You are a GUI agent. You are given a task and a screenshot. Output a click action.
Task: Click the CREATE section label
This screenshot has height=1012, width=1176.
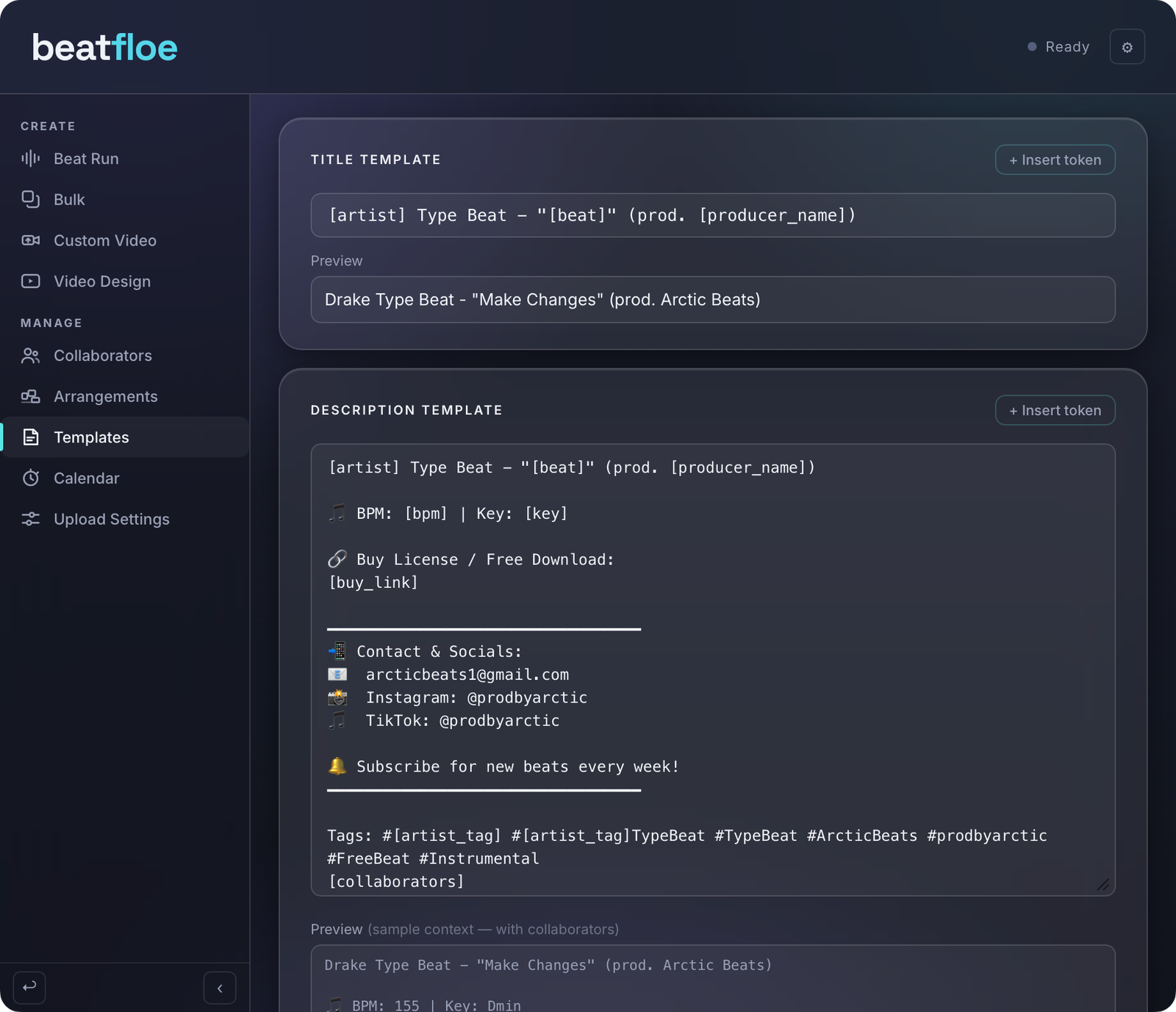pyautogui.click(x=48, y=126)
